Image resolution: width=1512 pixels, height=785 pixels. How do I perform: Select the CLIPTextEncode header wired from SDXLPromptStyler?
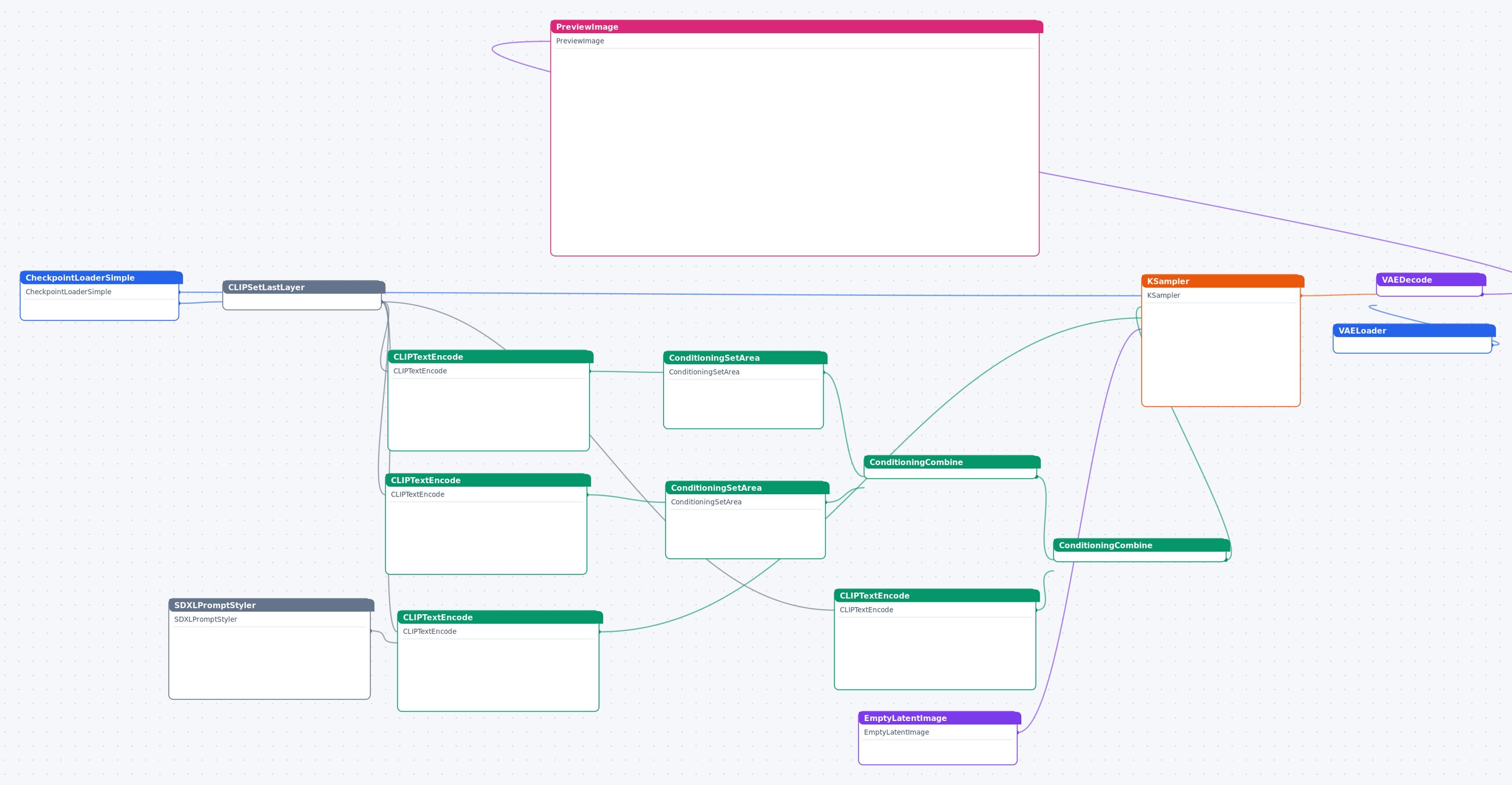(x=500, y=617)
